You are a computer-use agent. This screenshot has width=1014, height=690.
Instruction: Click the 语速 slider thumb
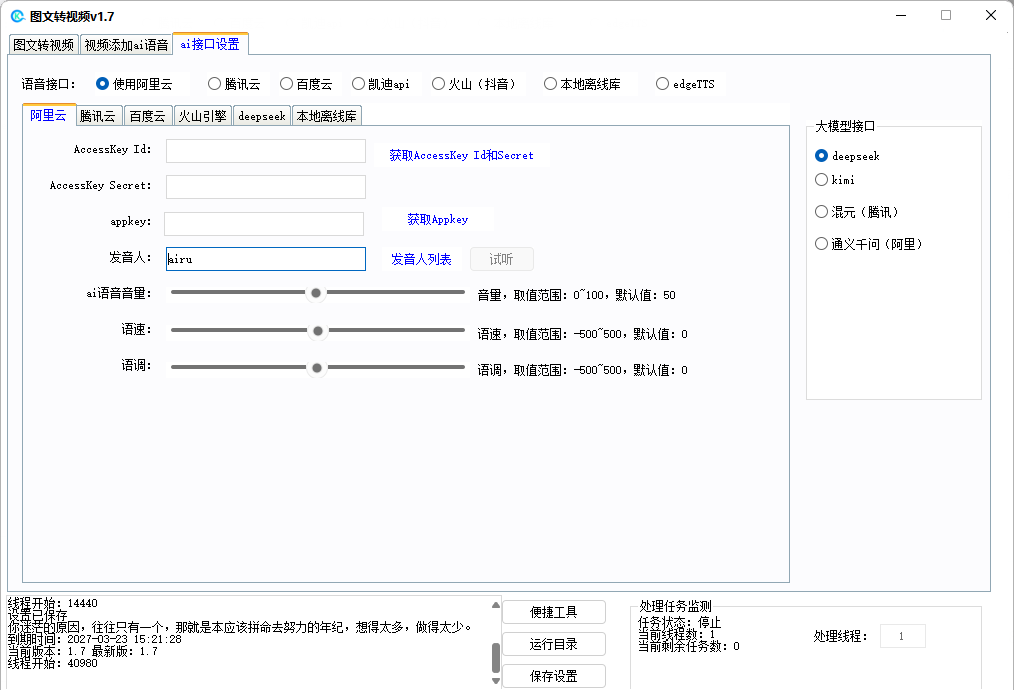[318, 331]
